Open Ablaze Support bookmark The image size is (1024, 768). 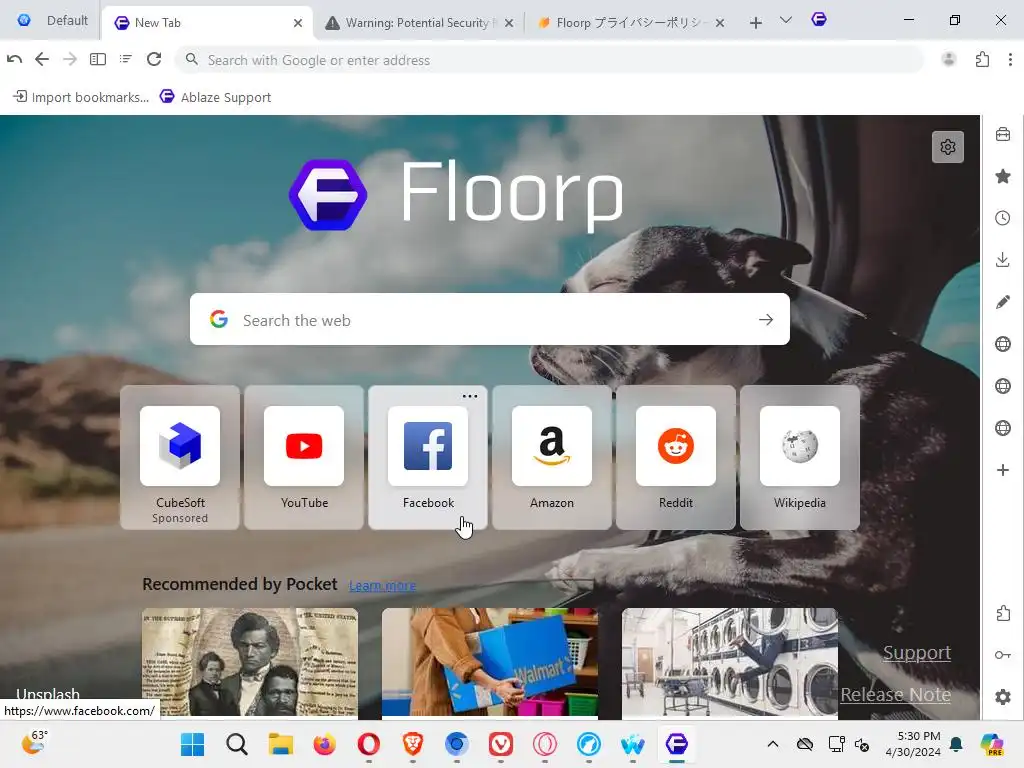pyautogui.click(x=216, y=97)
